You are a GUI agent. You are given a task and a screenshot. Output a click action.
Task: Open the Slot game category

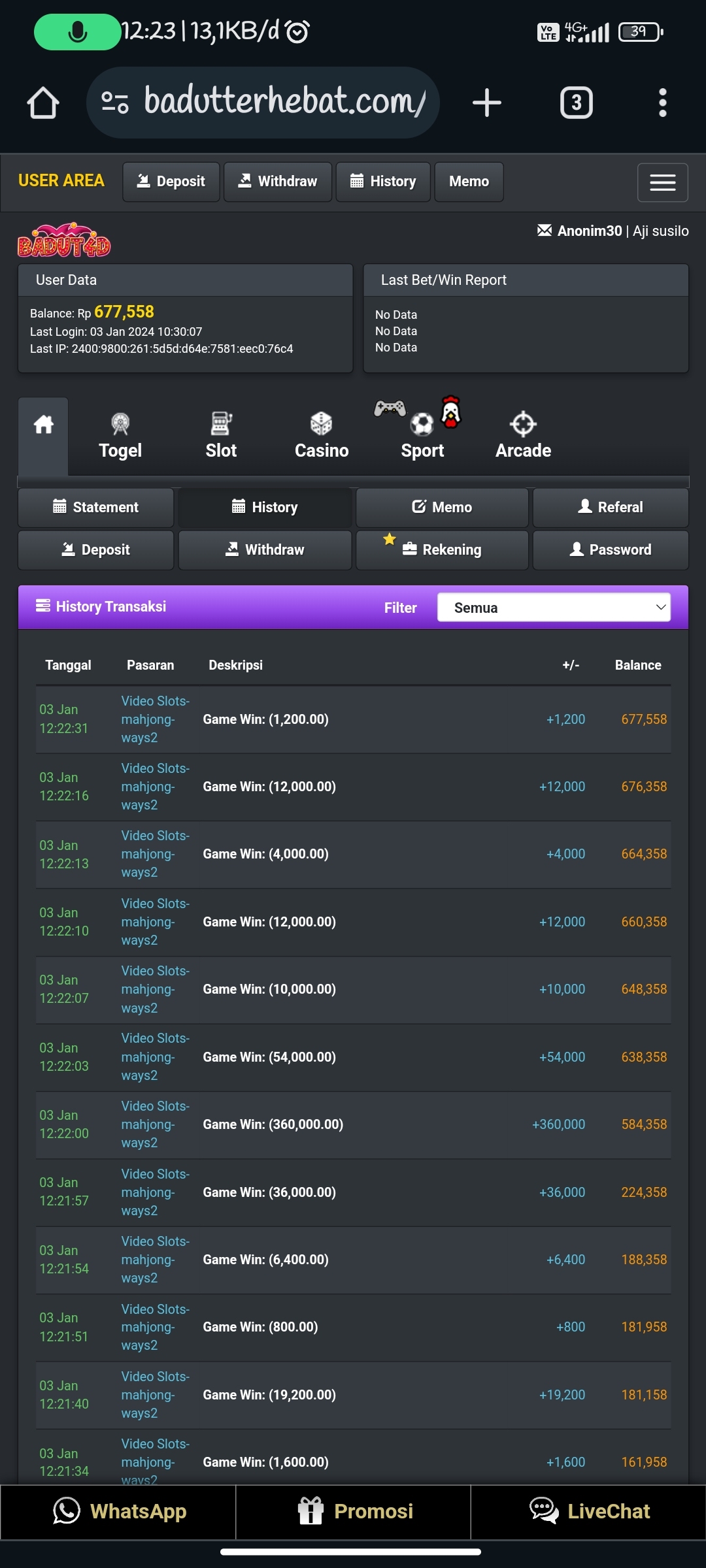221,436
